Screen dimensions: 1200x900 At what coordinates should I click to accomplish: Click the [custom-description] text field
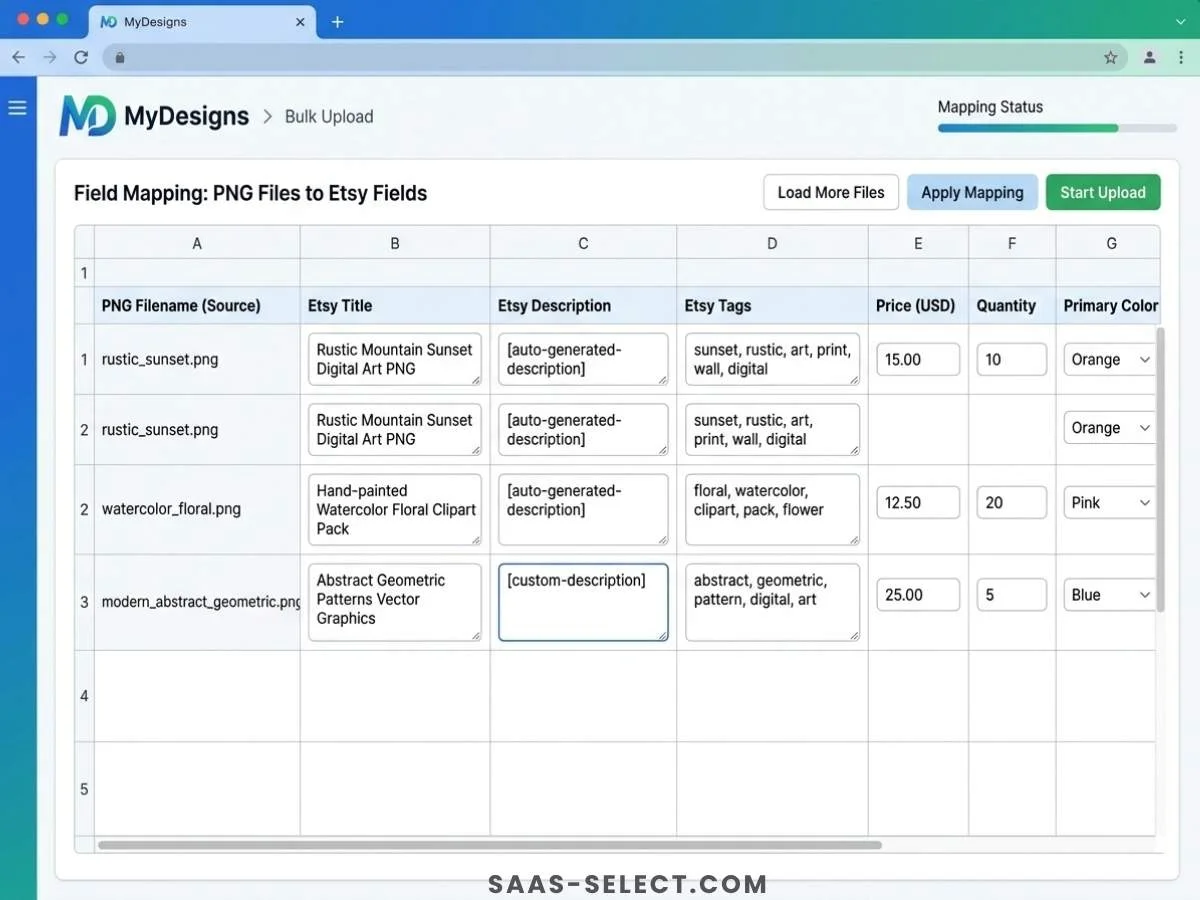click(x=583, y=603)
